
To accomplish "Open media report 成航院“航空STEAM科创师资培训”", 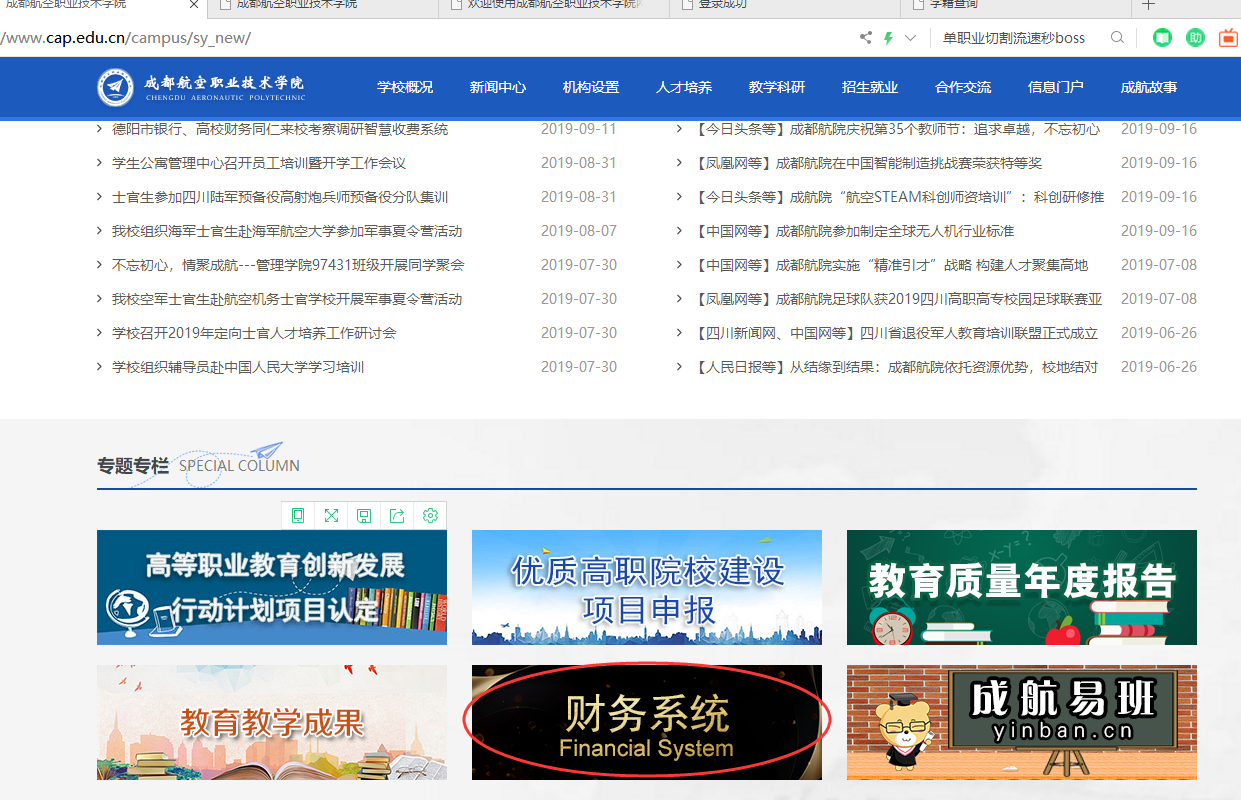I will (898, 197).
